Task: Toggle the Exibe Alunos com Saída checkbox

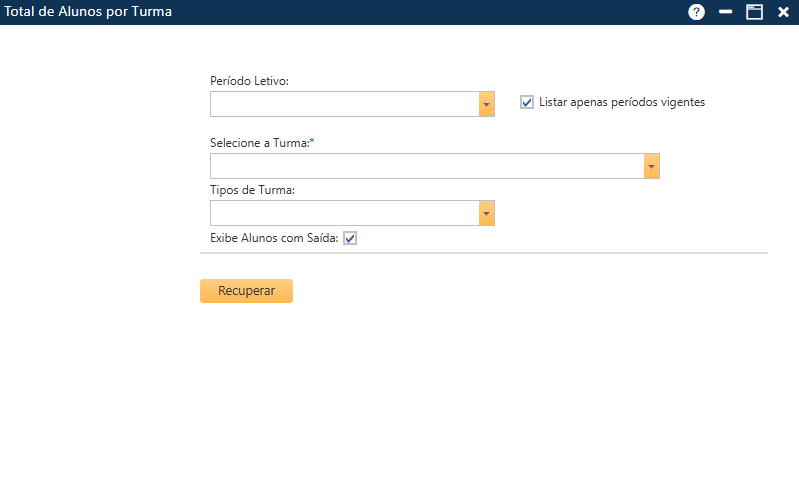Action: (350, 238)
